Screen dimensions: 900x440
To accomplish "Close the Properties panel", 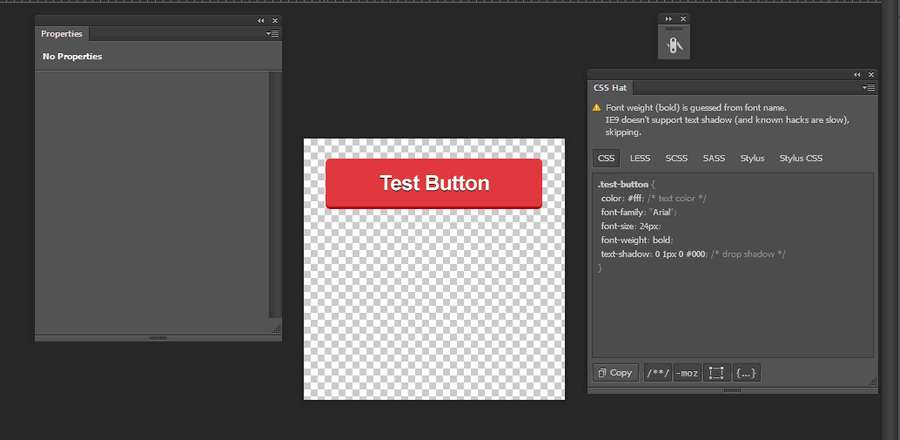I will [275, 21].
